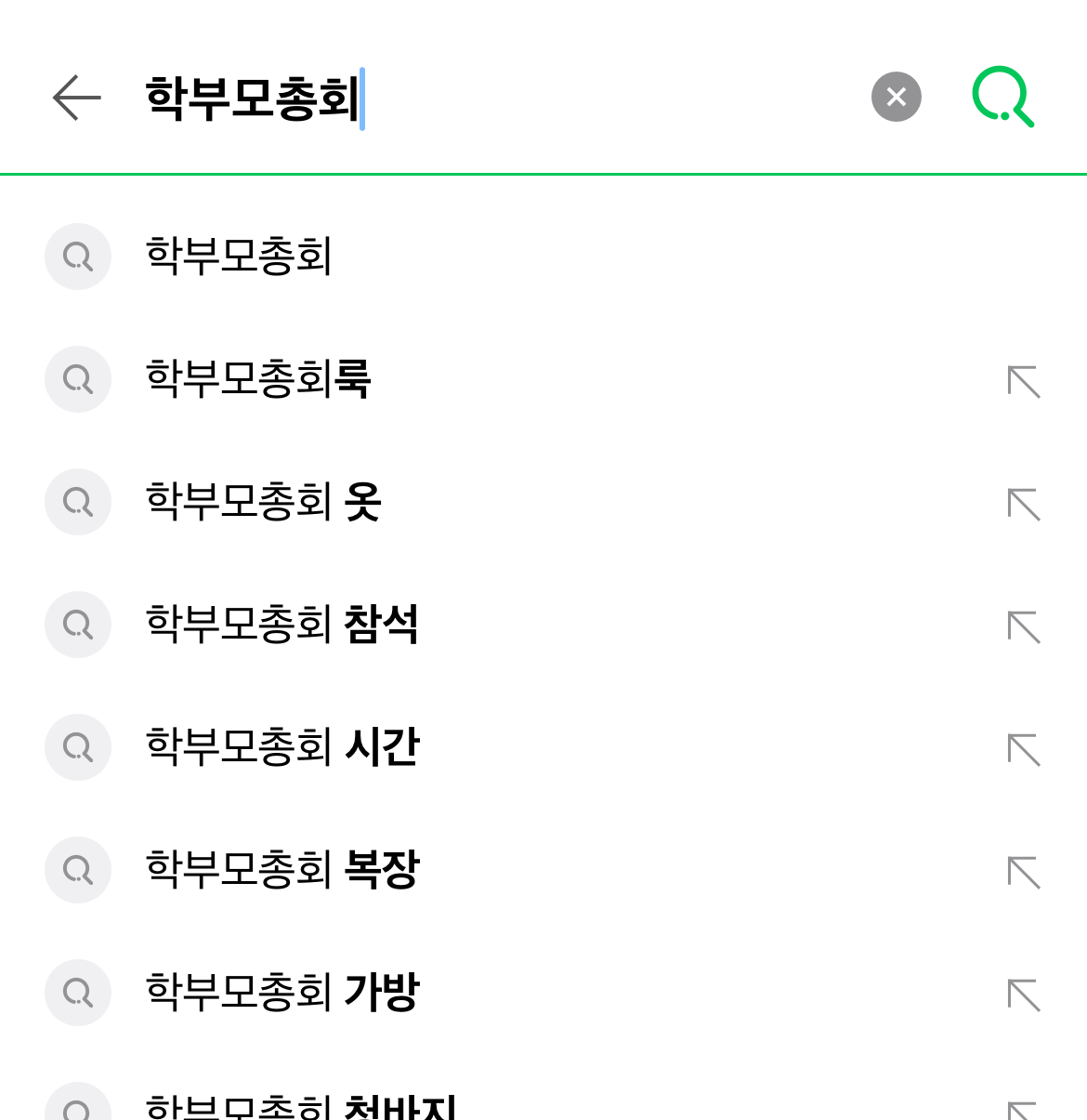The width and height of the screenshot is (1087, 1120).
Task: Fill query using arrow beside 학부모총회룩
Action: click(x=1024, y=382)
